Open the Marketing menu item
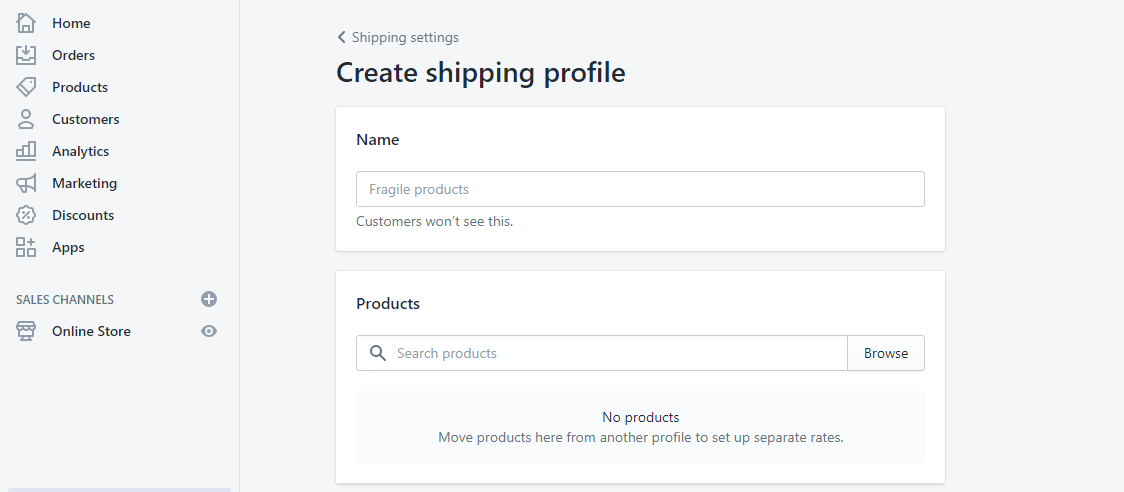Screen dimensions: 1124x492 [84, 183]
